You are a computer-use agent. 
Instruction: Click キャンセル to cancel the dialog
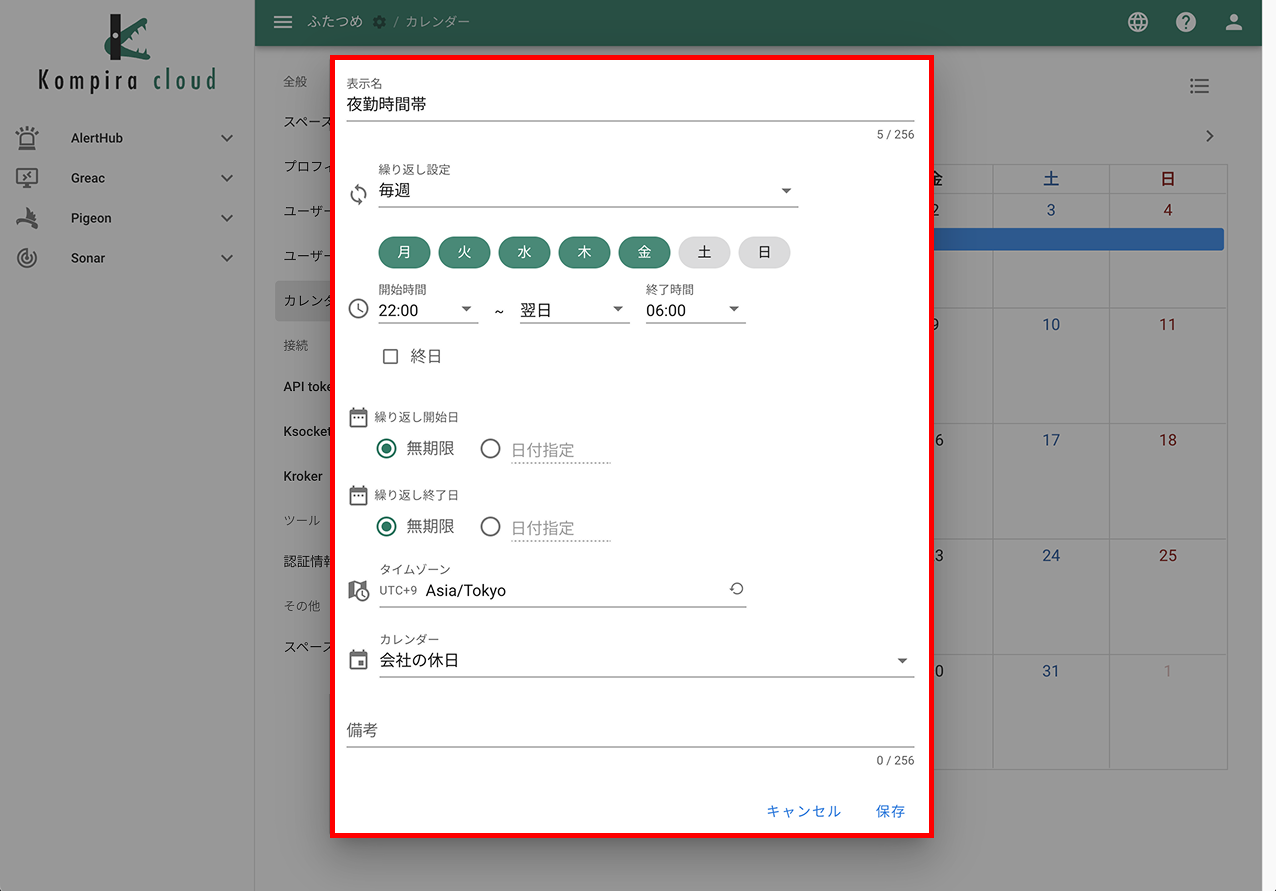click(803, 811)
